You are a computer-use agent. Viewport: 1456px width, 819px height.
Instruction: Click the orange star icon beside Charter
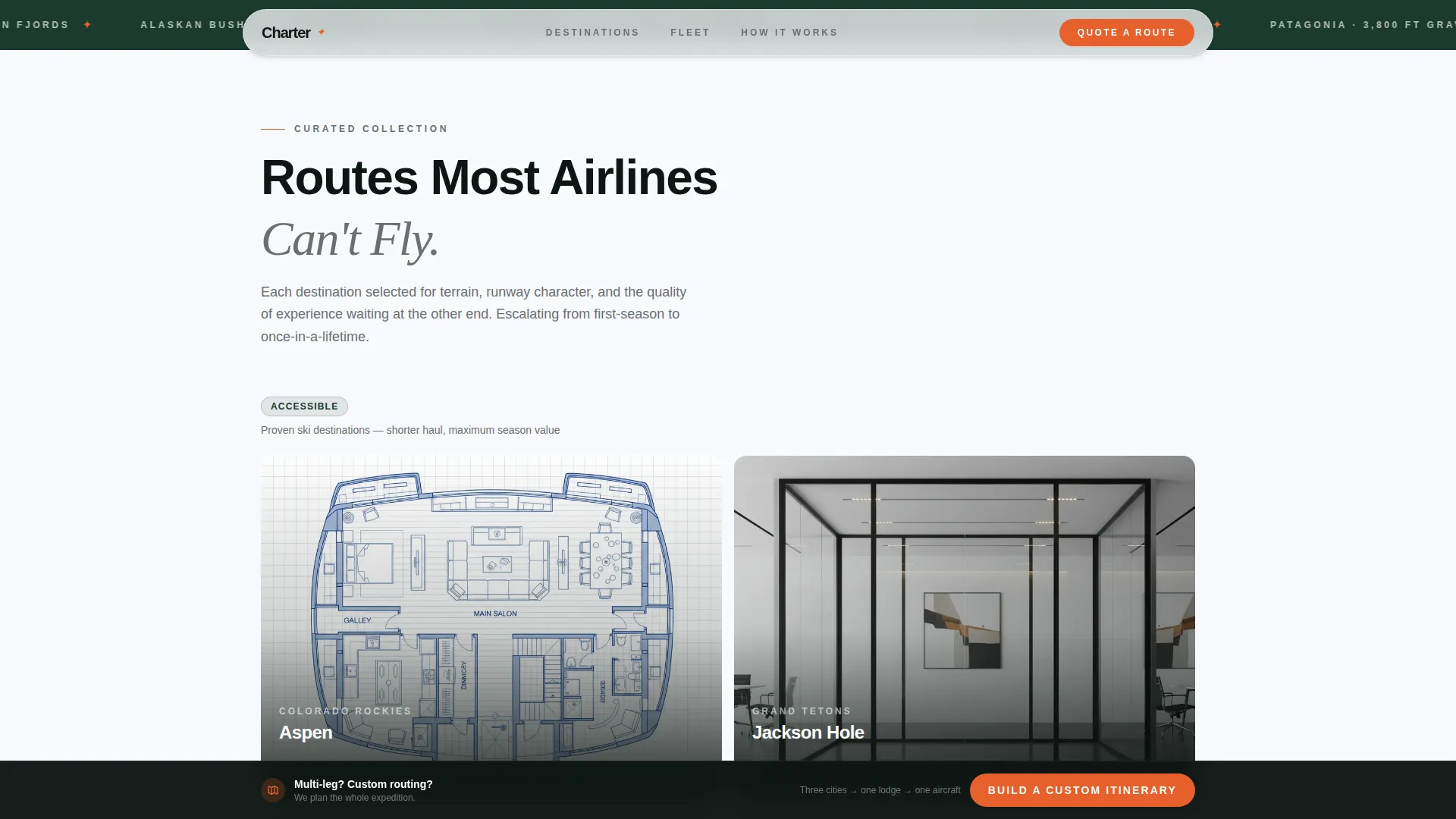tap(322, 32)
